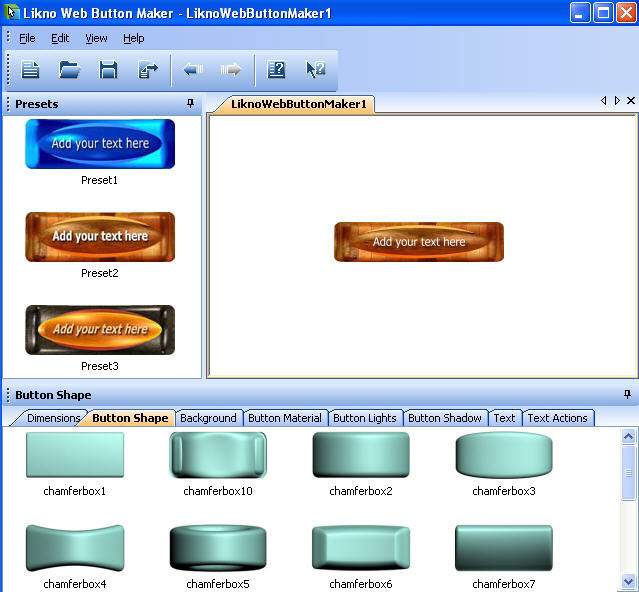Click the application icon in title bar
This screenshot has height=592, width=639.
point(11,12)
